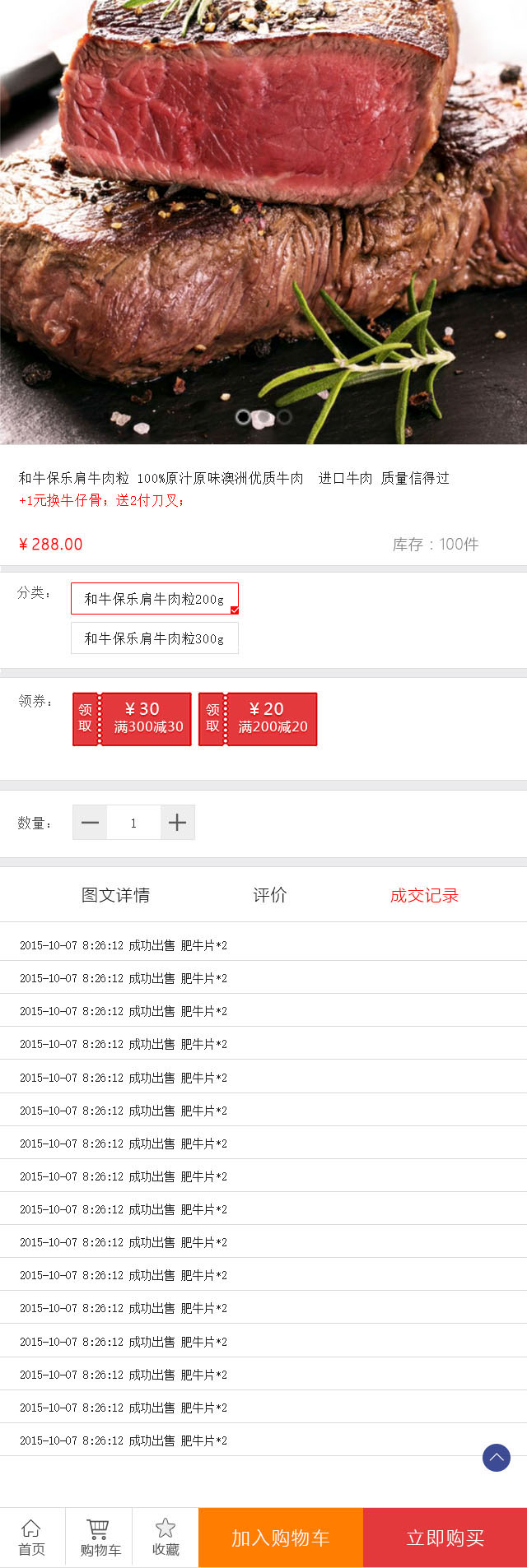Open the 成交记录 tab
The image size is (527, 1568).
click(x=424, y=895)
